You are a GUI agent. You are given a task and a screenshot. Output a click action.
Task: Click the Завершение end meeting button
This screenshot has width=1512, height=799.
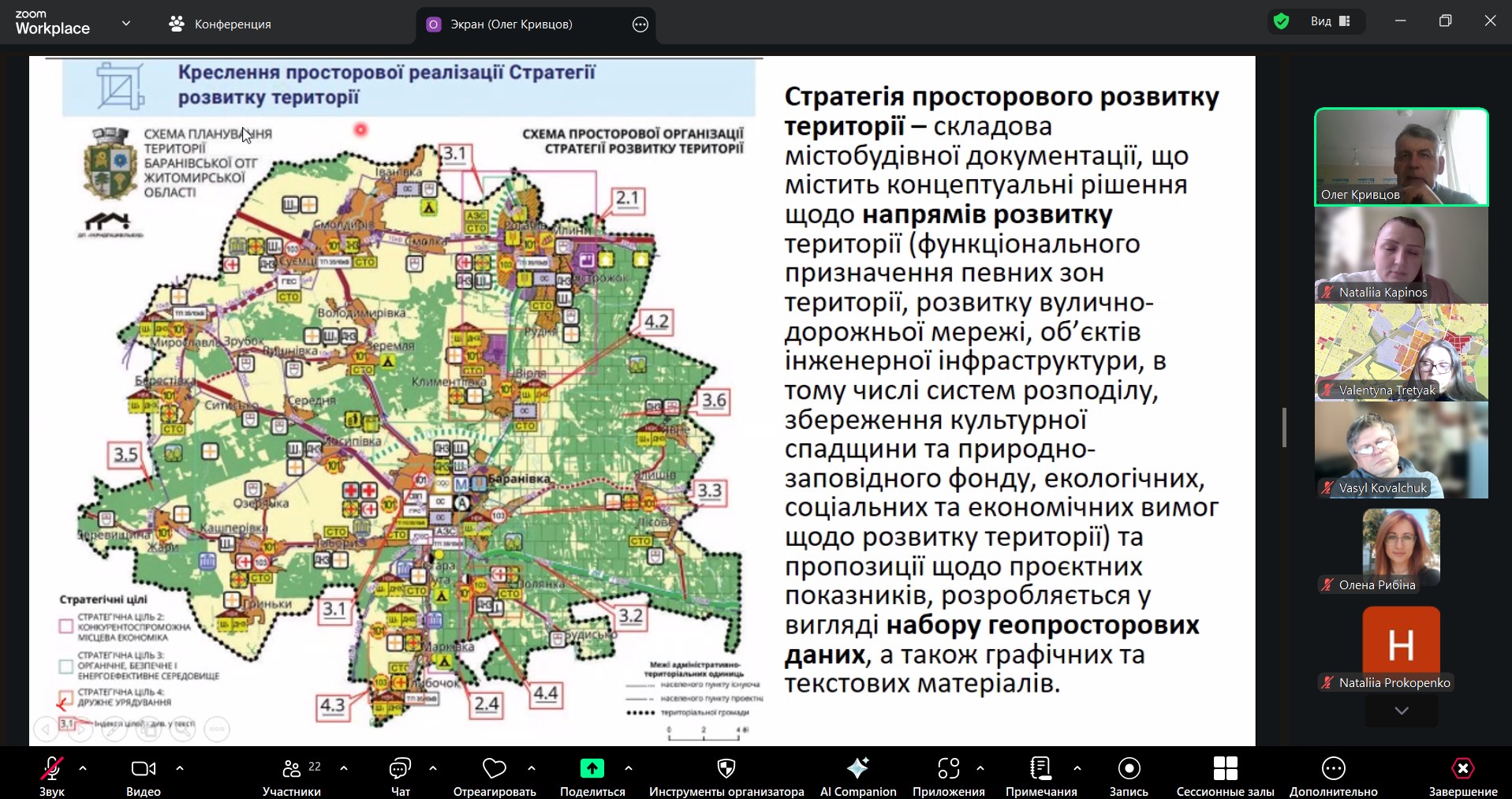(1462, 768)
